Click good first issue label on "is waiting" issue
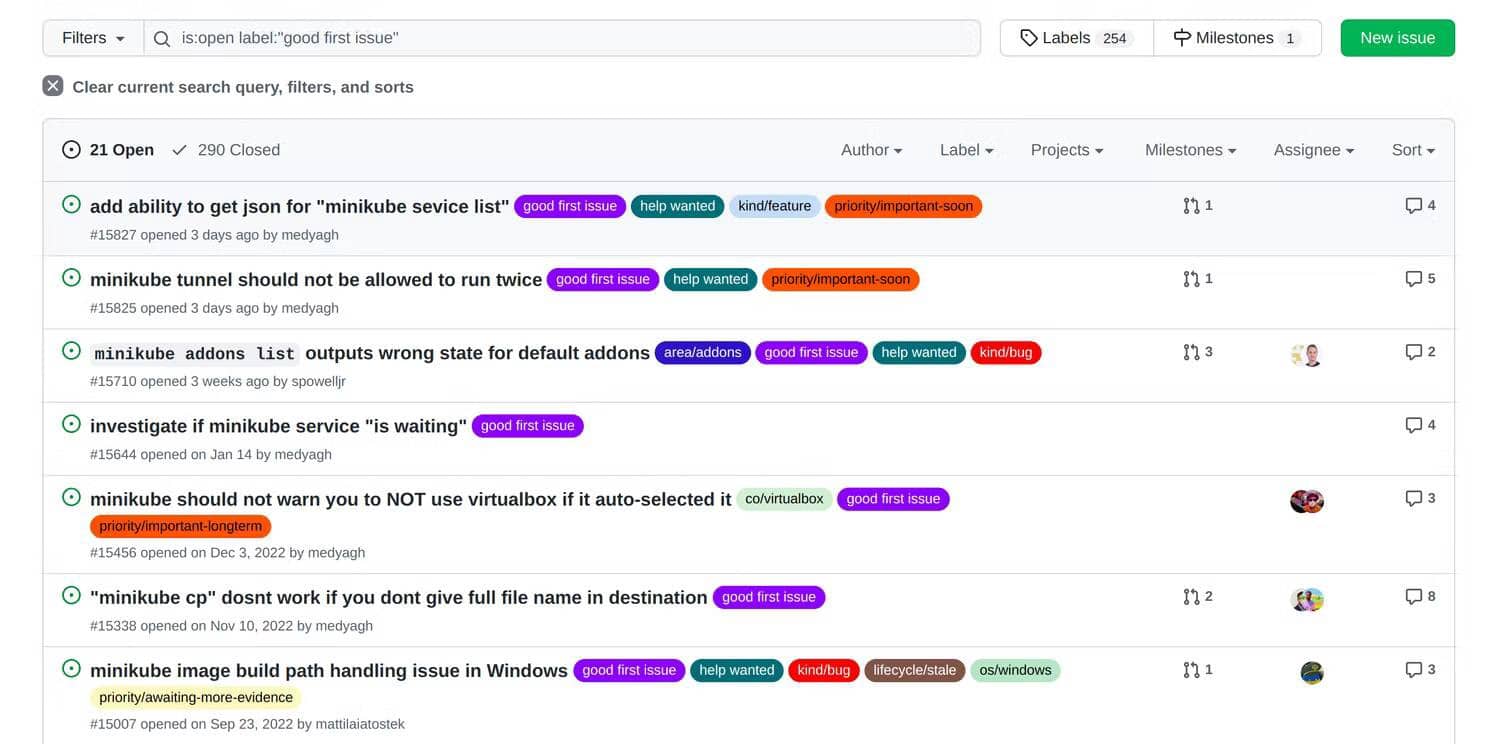1500x744 pixels. coord(528,425)
